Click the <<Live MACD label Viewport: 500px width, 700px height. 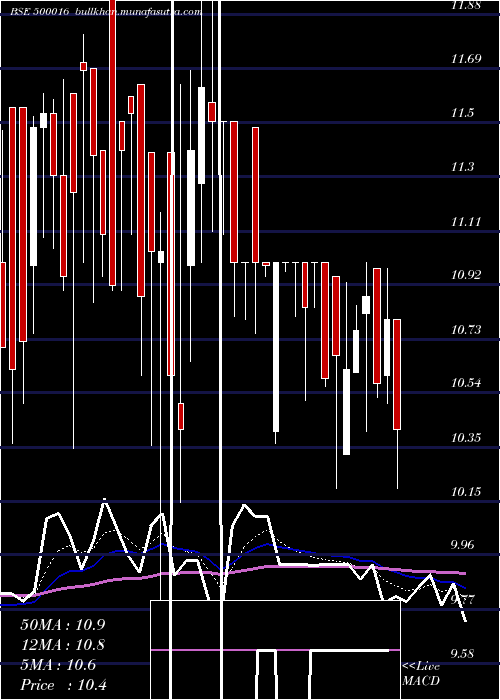(x=421, y=673)
